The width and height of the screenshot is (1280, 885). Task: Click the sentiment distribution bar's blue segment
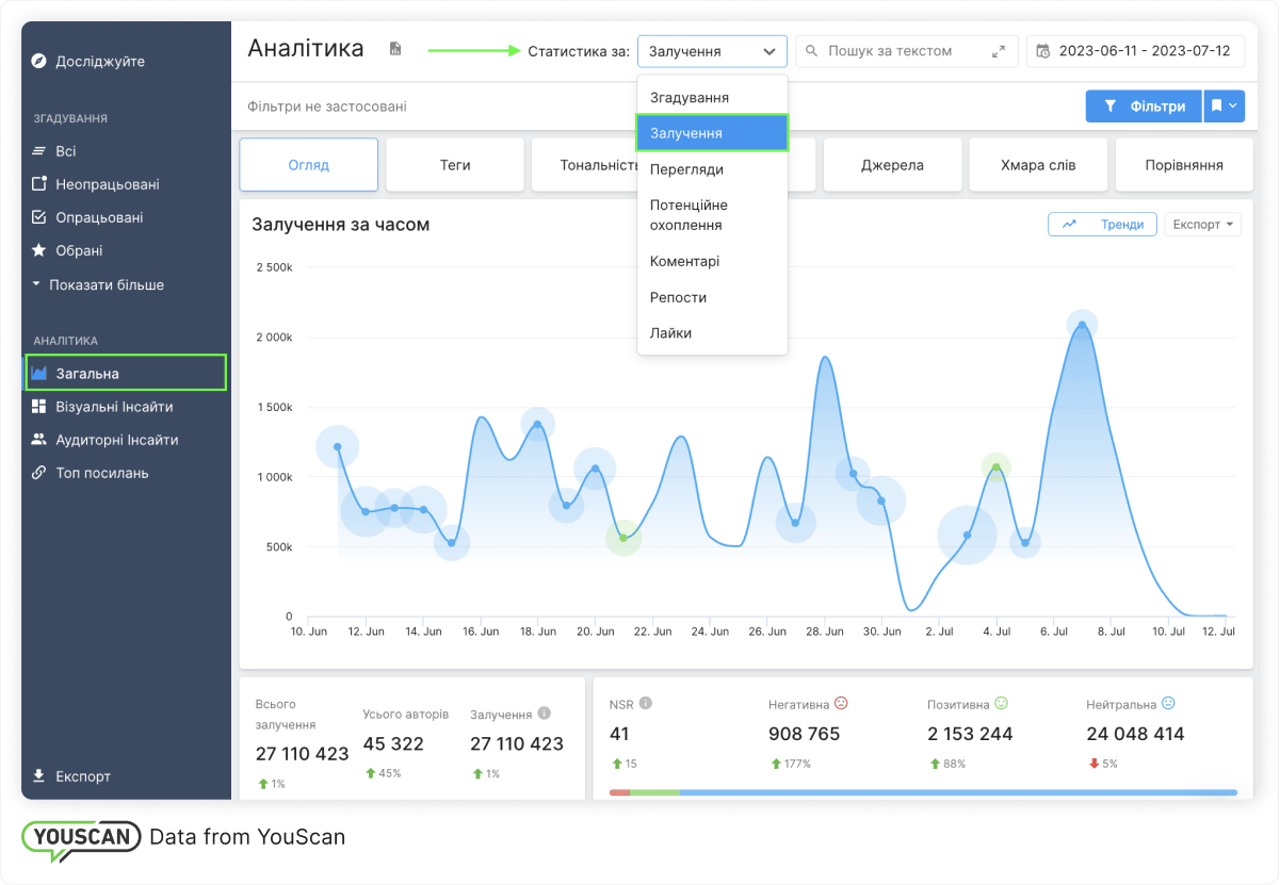click(956, 792)
